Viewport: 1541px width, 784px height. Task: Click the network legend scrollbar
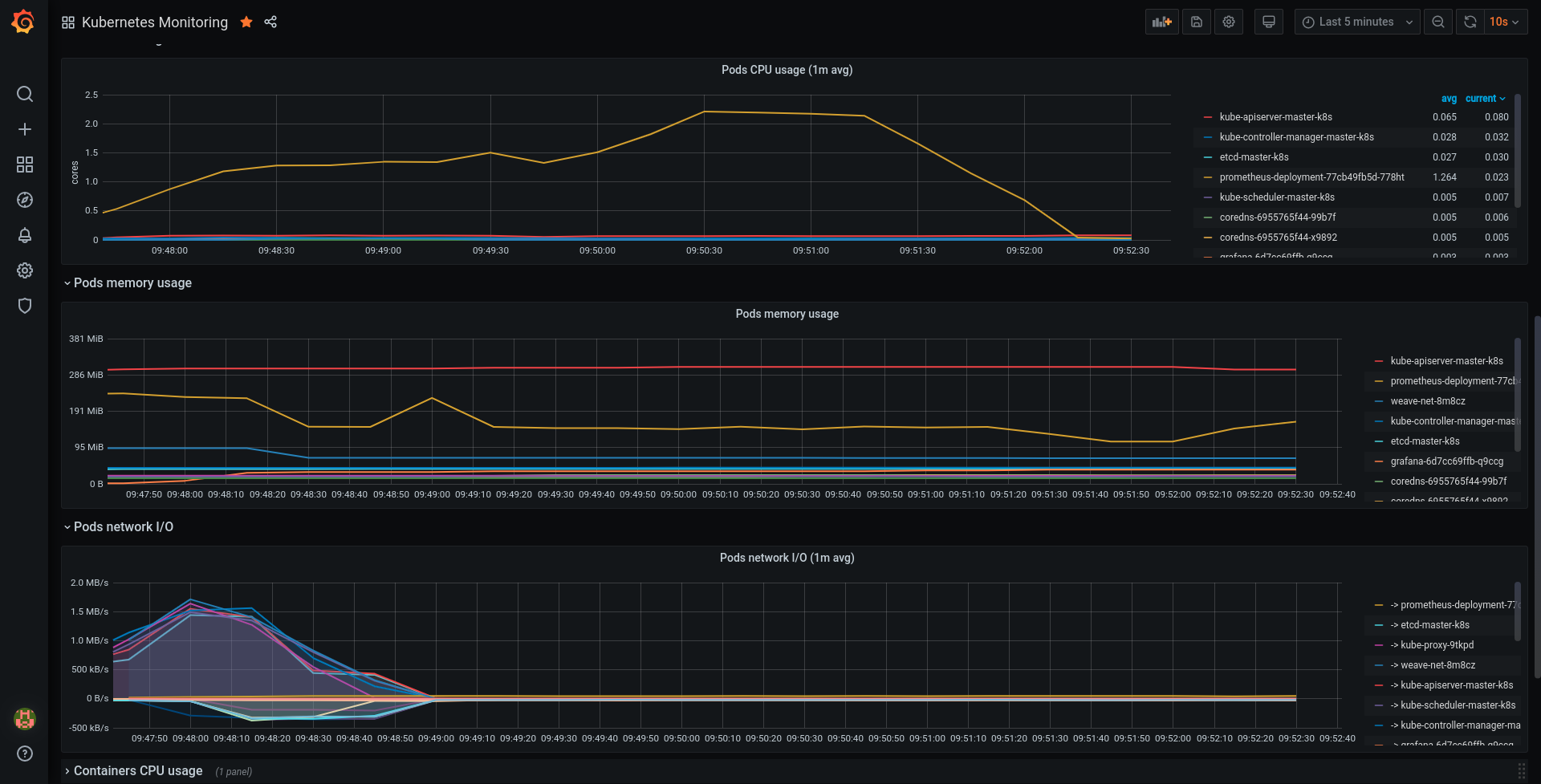click(1518, 611)
